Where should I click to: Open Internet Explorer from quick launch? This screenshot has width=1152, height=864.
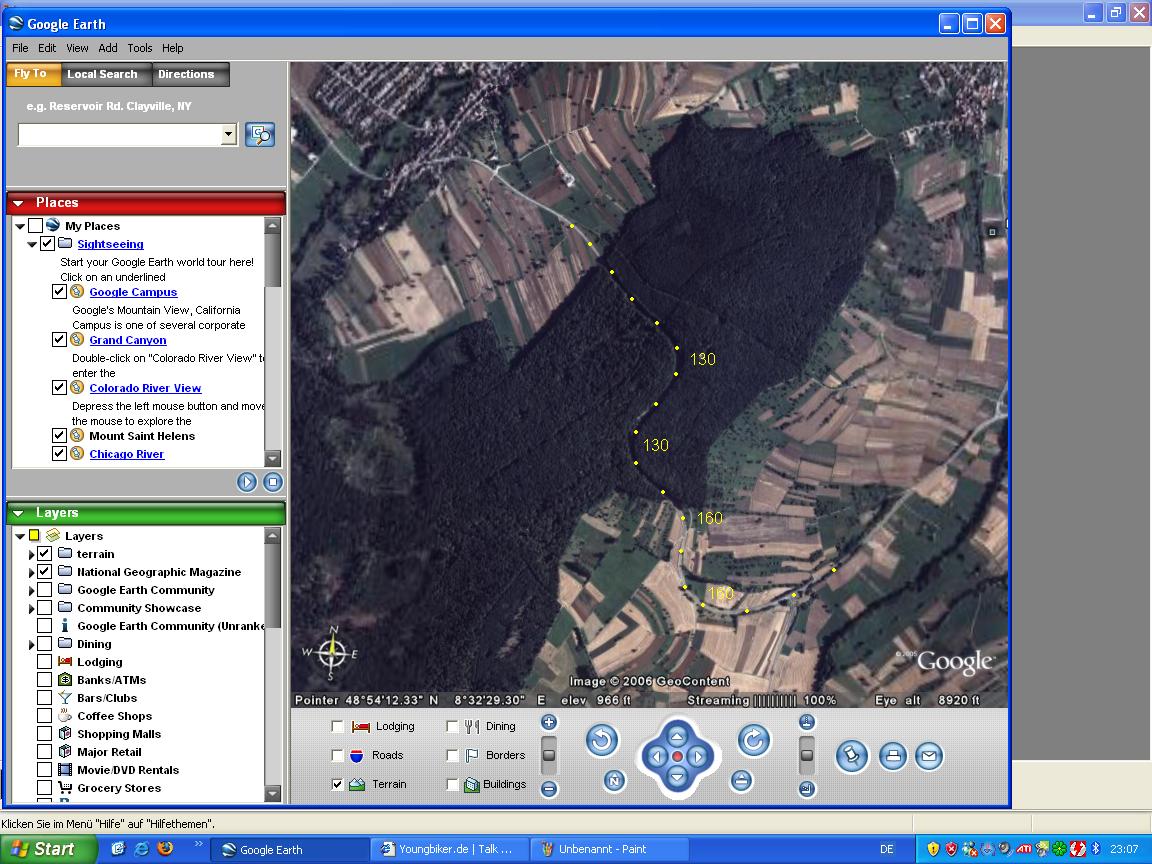tap(141, 849)
